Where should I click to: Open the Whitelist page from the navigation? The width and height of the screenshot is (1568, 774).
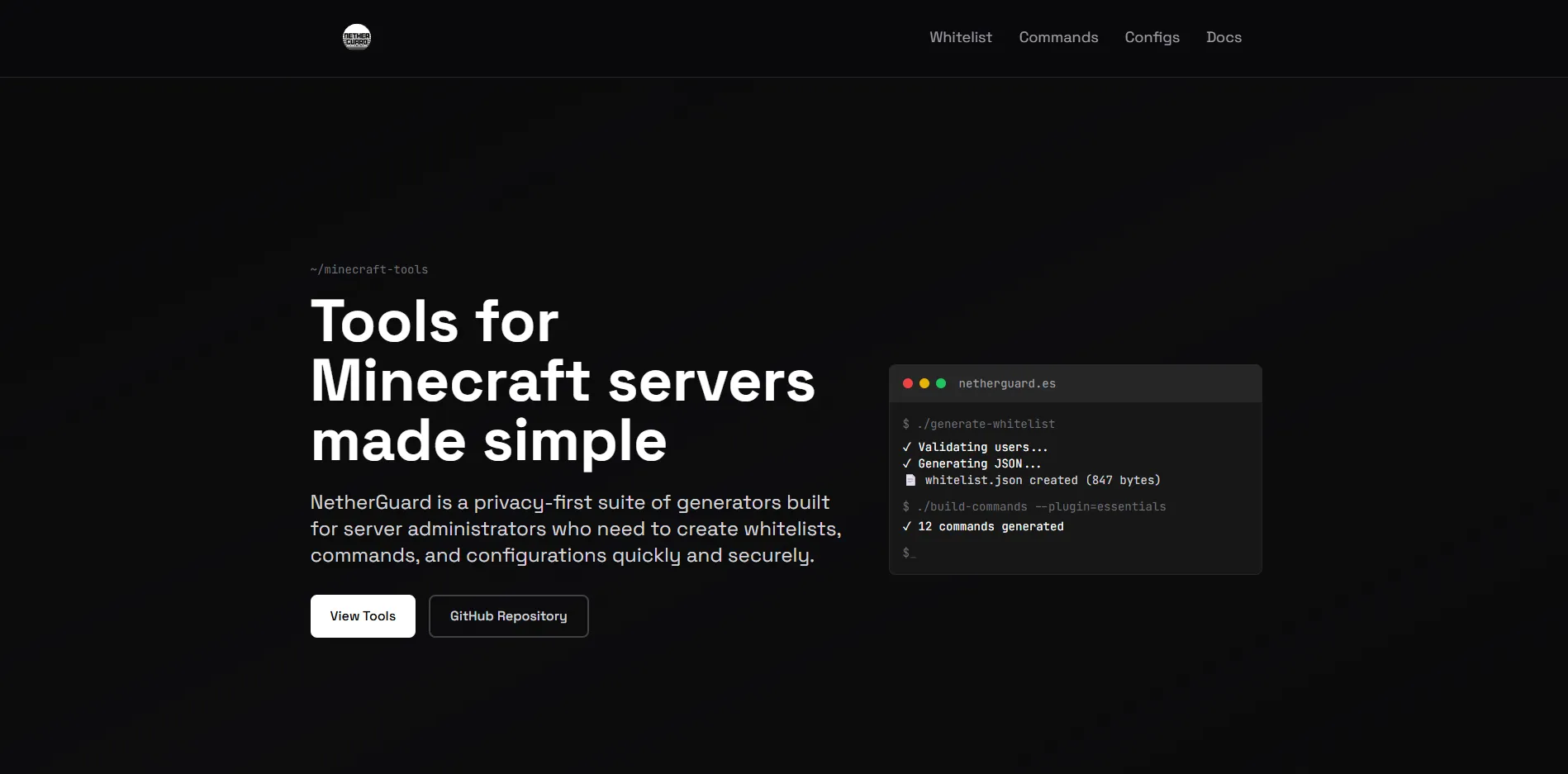pyautogui.click(x=960, y=37)
